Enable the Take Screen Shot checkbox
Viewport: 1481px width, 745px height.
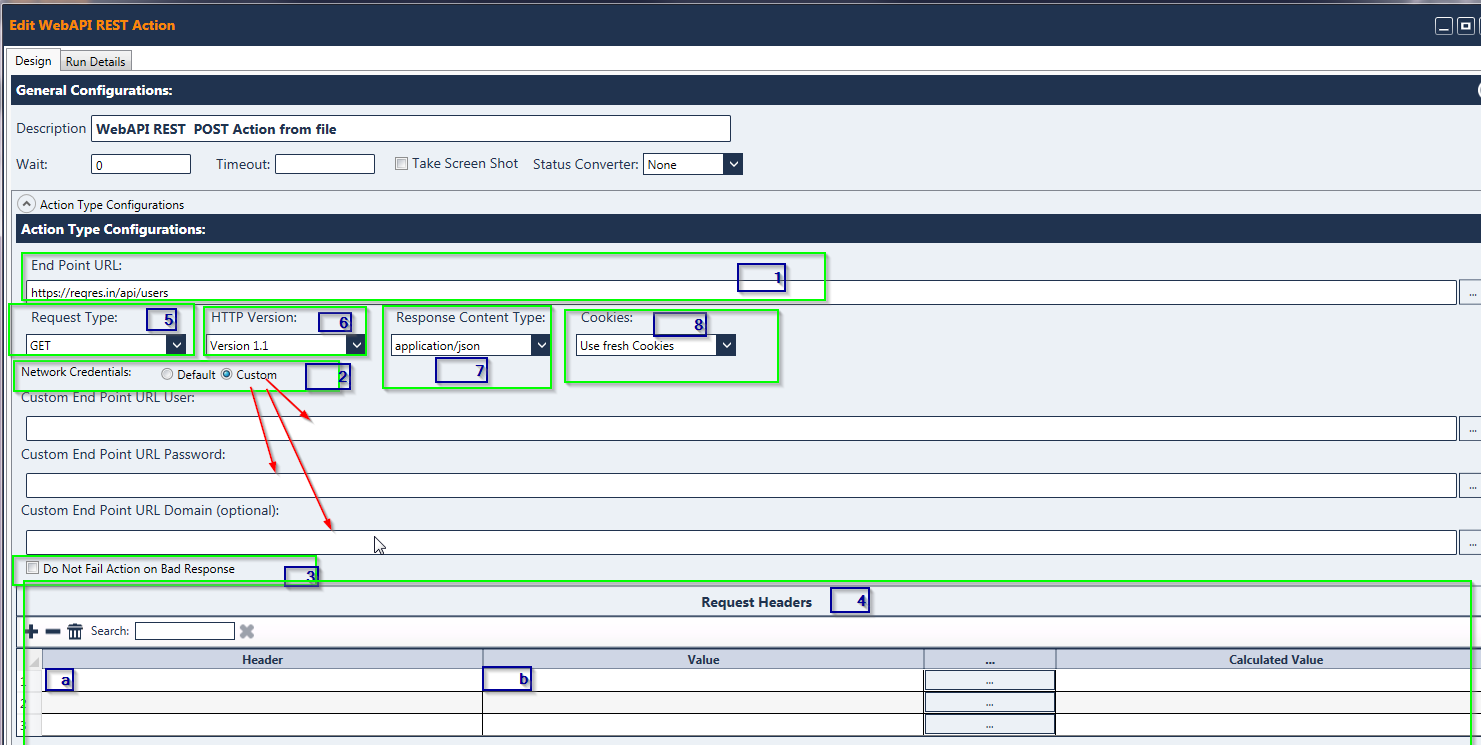coord(401,164)
